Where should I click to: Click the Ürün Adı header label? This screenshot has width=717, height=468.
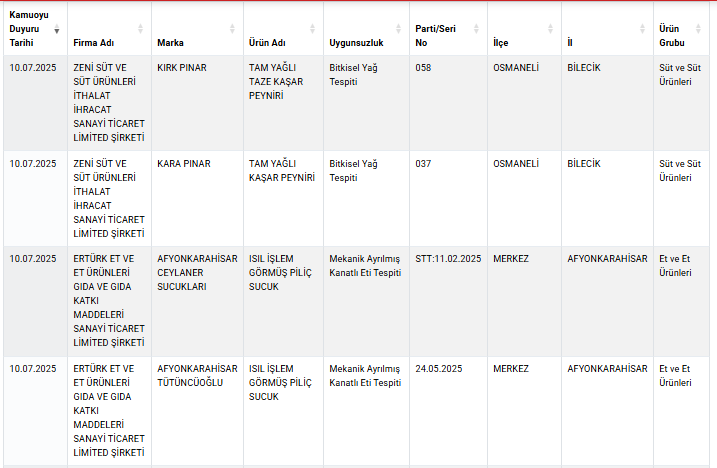[x=267, y=43]
